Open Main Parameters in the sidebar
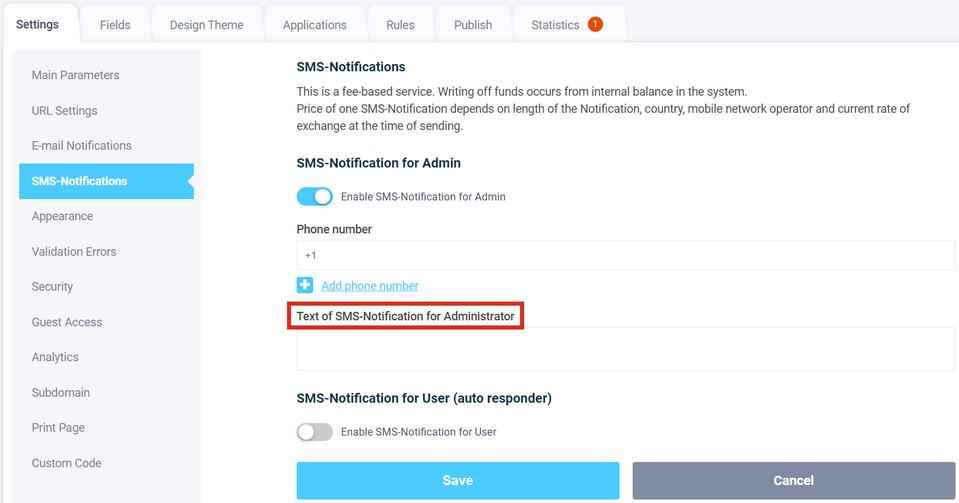The height and width of the screenshot is (503, 959). click(x=75, y=75)
